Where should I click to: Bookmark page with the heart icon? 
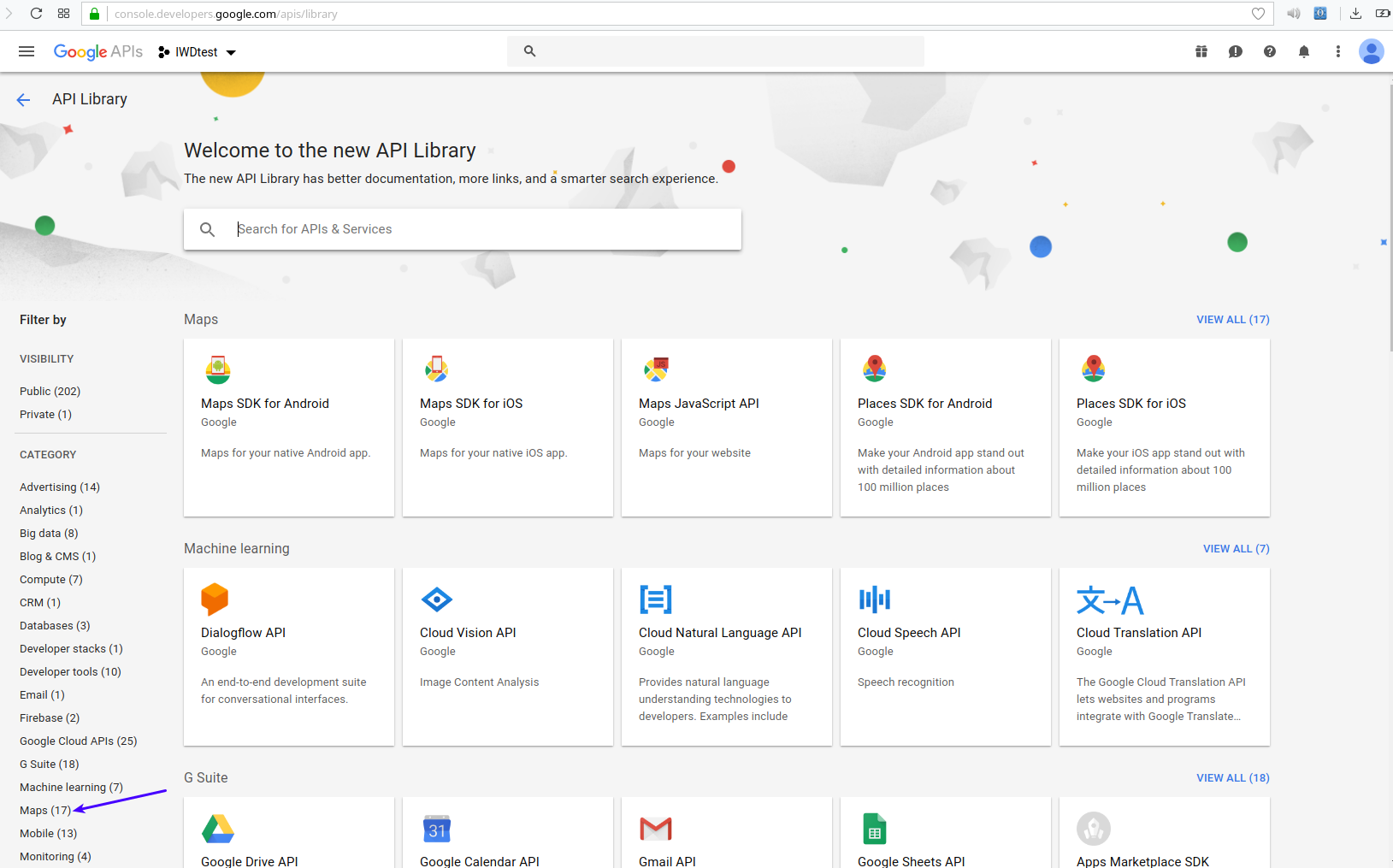pos(1258,14)
